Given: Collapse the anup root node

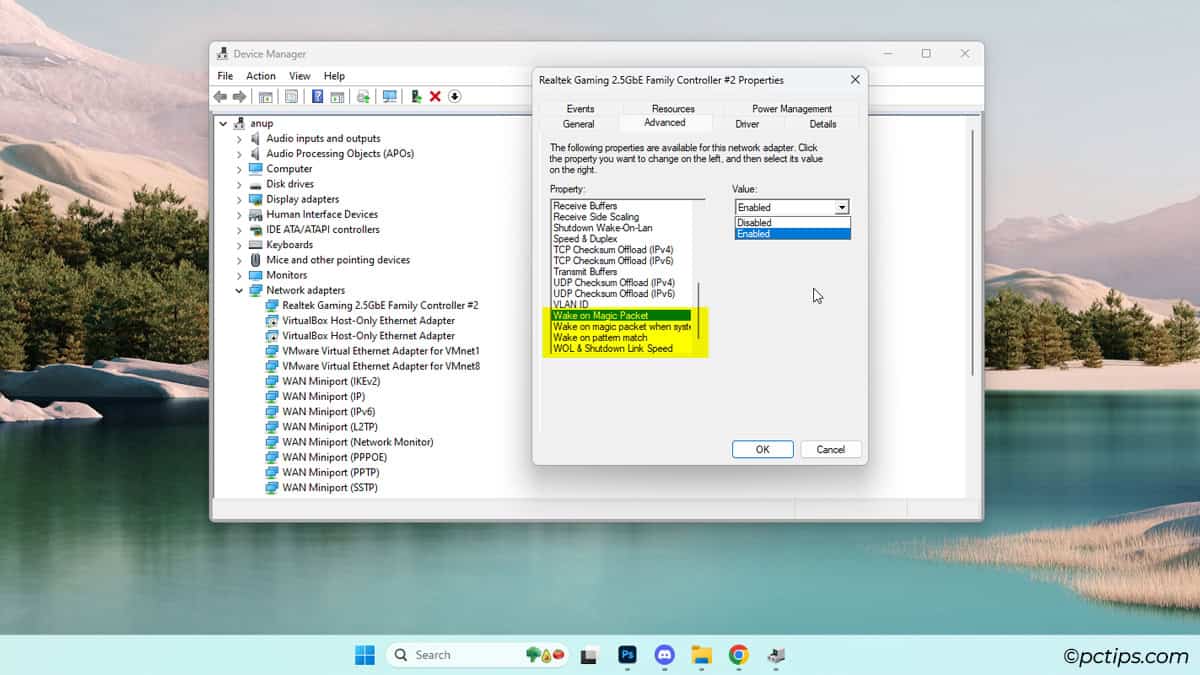Looking at the screenshot, I should (224, 123).
